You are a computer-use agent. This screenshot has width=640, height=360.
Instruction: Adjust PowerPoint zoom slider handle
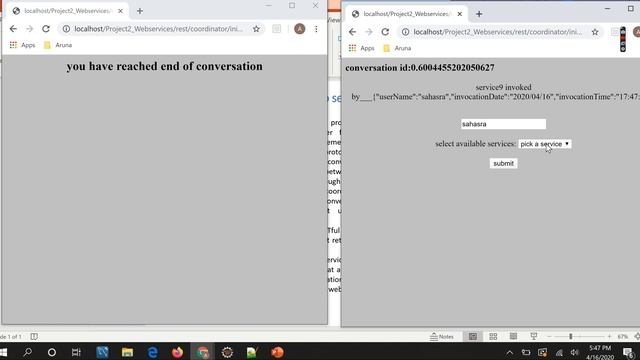571,336
